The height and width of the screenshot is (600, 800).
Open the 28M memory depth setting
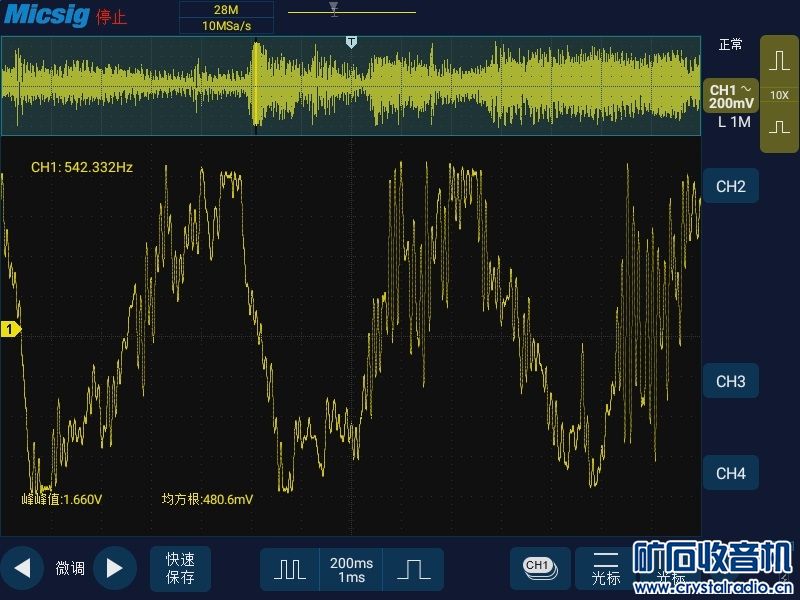[x=226, y=9]
